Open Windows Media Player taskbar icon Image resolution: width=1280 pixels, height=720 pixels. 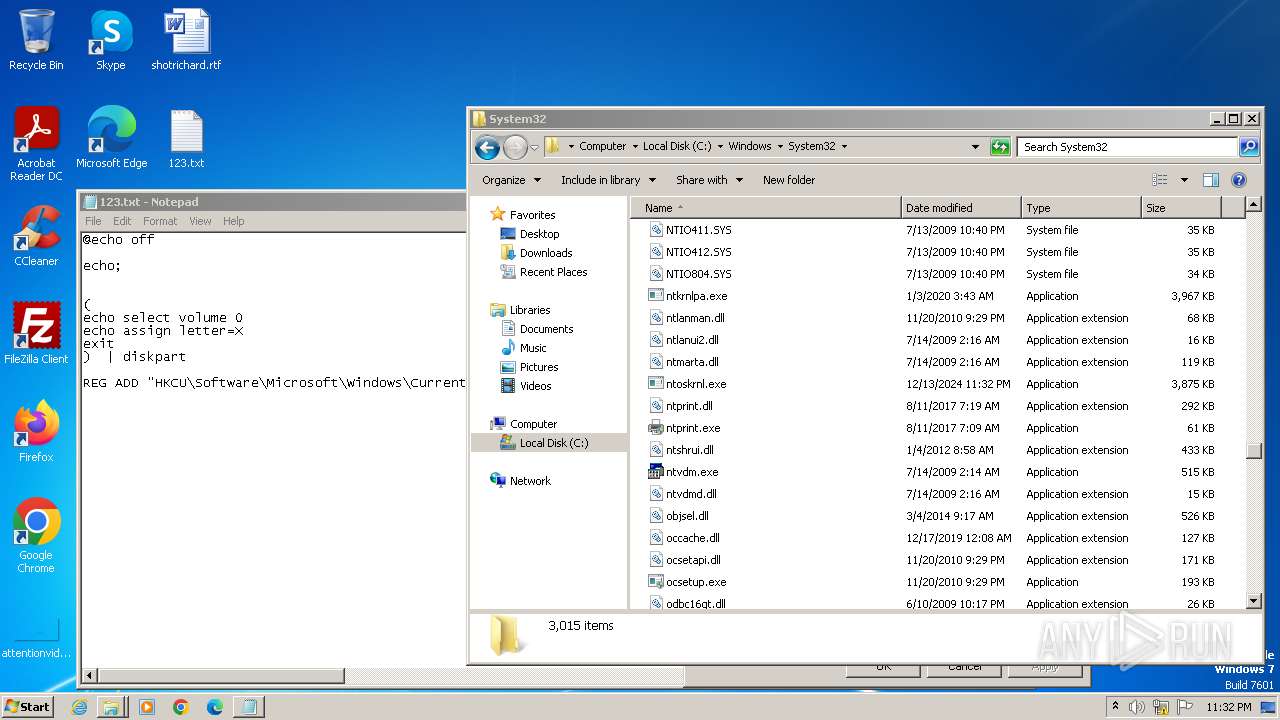coord(147,707)
